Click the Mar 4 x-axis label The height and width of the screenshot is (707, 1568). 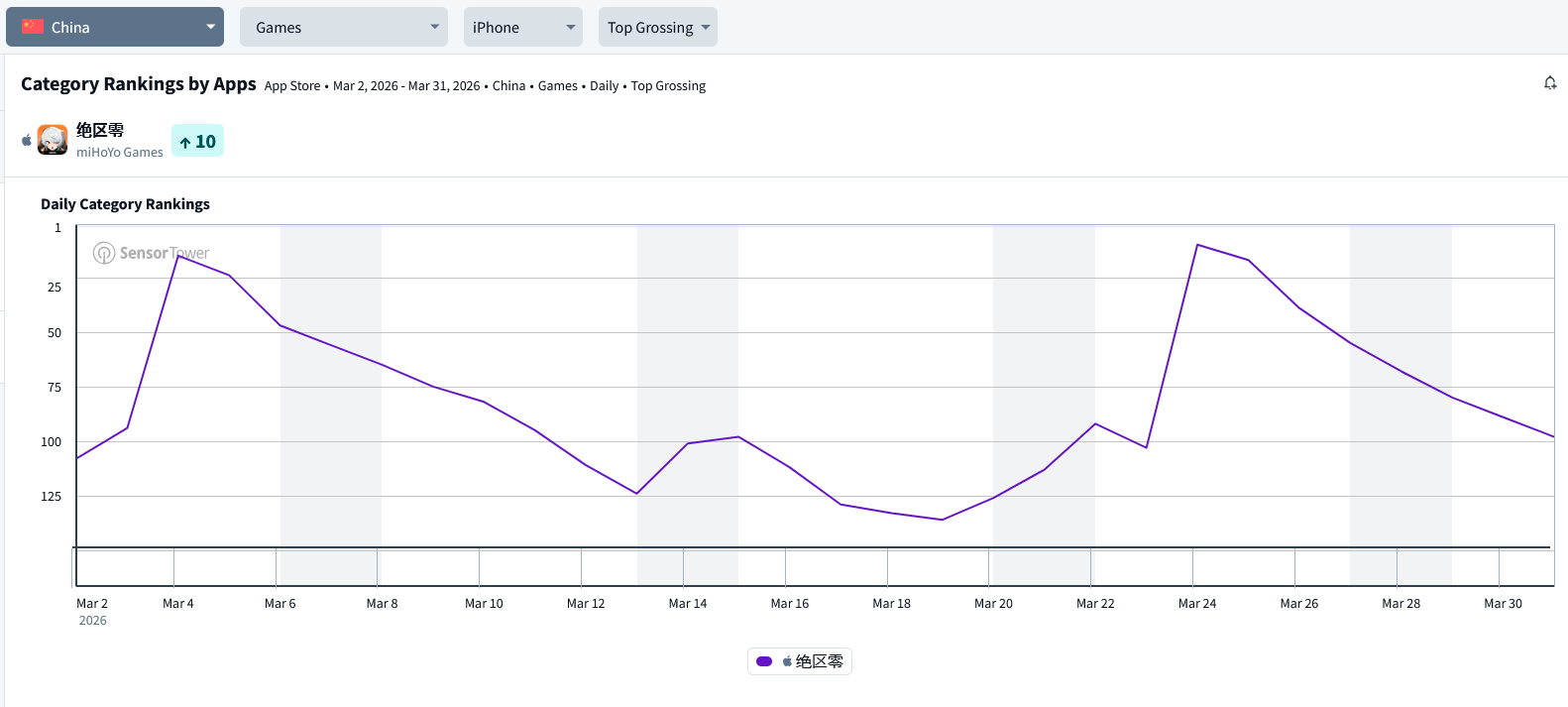[178, 603]
